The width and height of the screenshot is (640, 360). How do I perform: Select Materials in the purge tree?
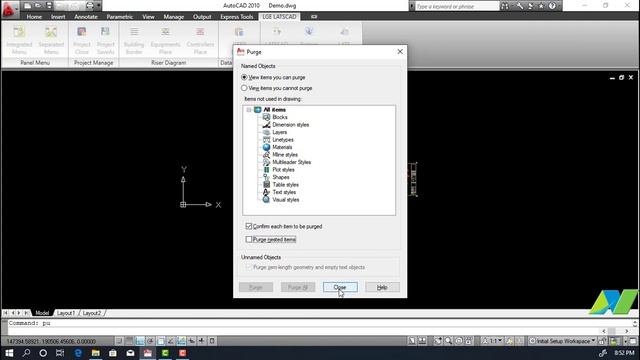pos(282,147)
